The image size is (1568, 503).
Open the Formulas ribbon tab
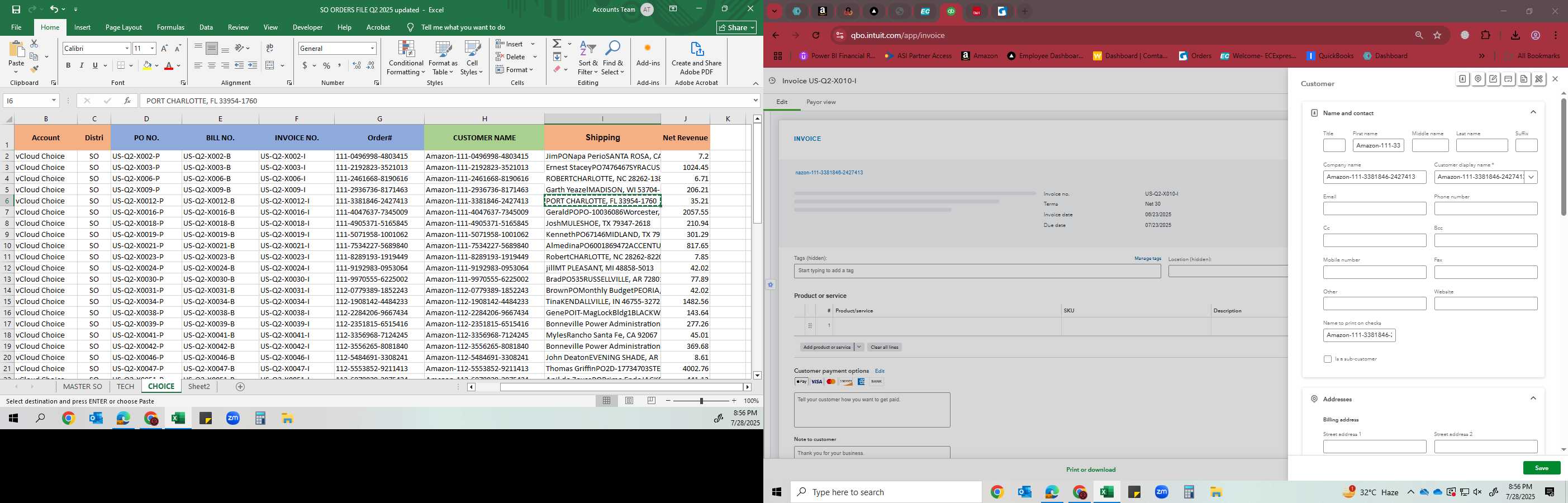(170, 27)
